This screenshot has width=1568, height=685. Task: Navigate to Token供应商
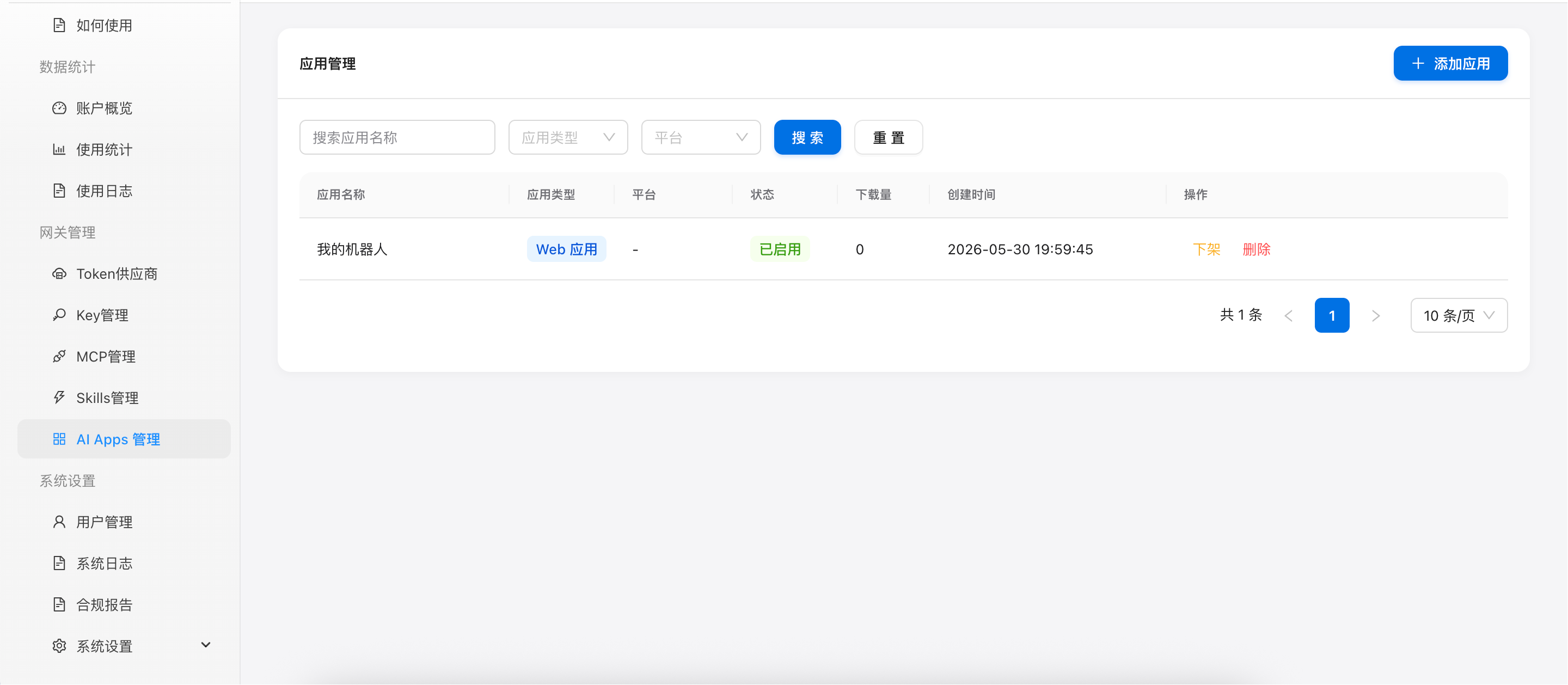pyautogui.click(x=124, y=273)
